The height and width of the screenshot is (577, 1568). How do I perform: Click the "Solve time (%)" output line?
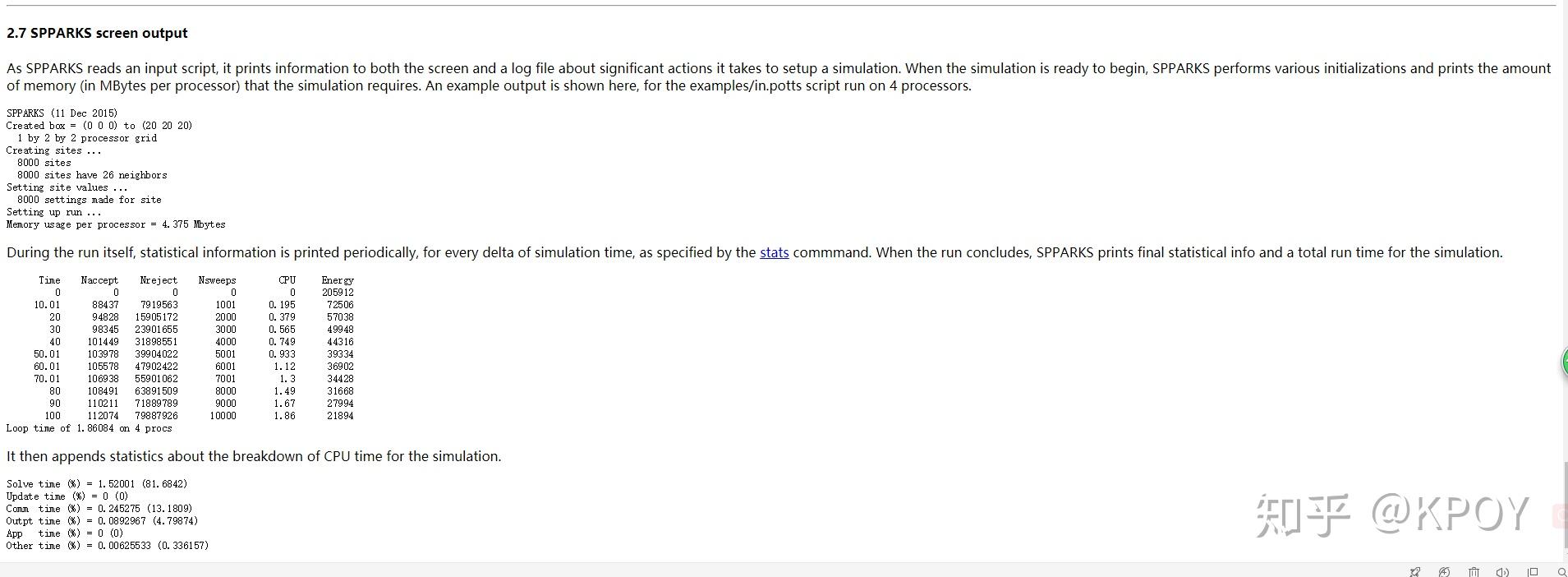pos(97,484)
